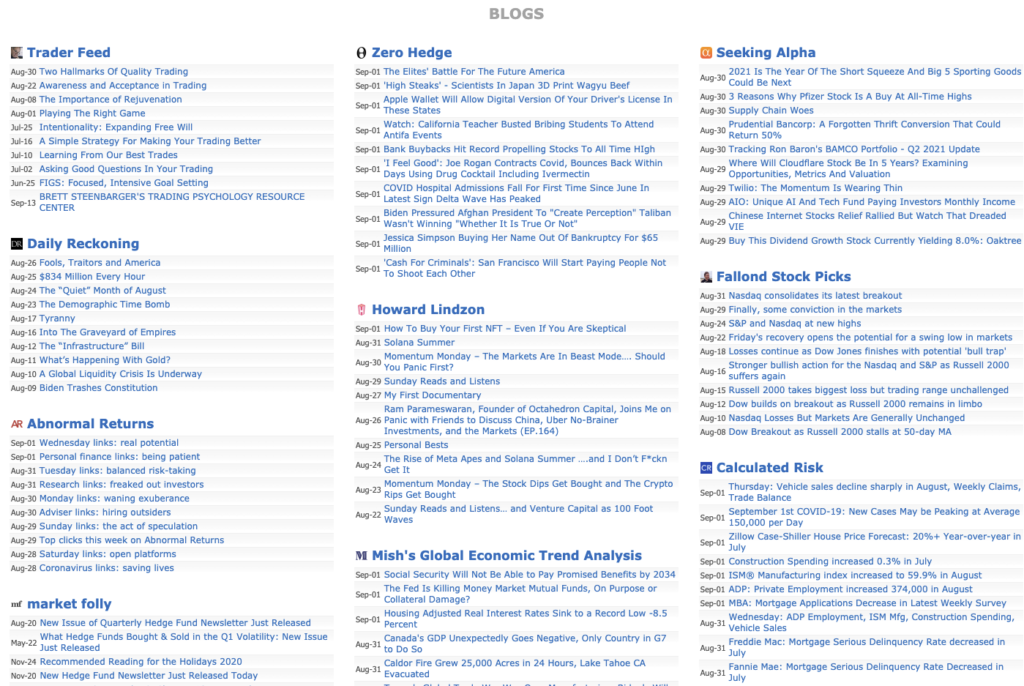Click the Howard Lindzon favicon icon

pyautogui.click(x=361, y=310)
